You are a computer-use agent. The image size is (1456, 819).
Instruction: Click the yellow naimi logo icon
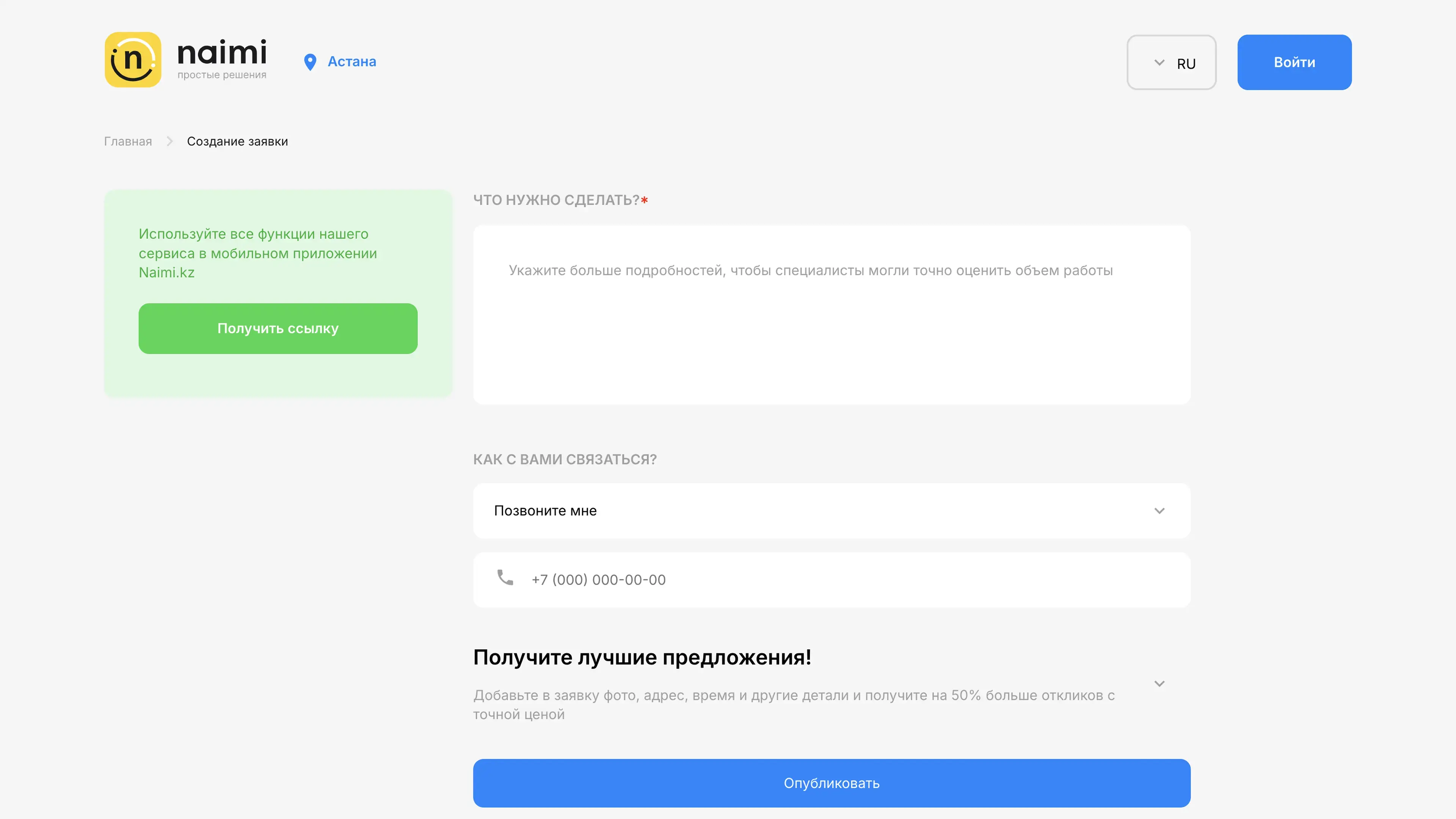pos(133,60)
